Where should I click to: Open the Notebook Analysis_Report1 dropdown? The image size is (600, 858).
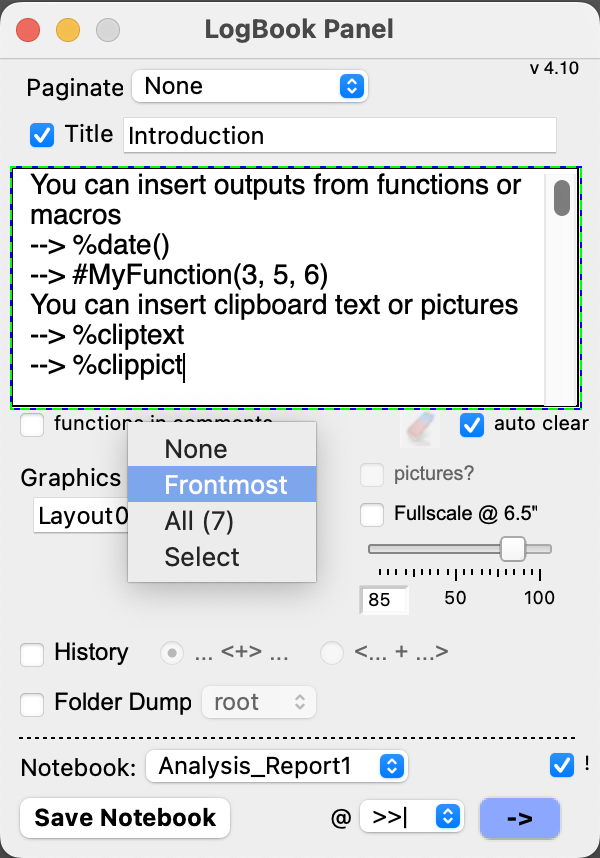(277, 767)
